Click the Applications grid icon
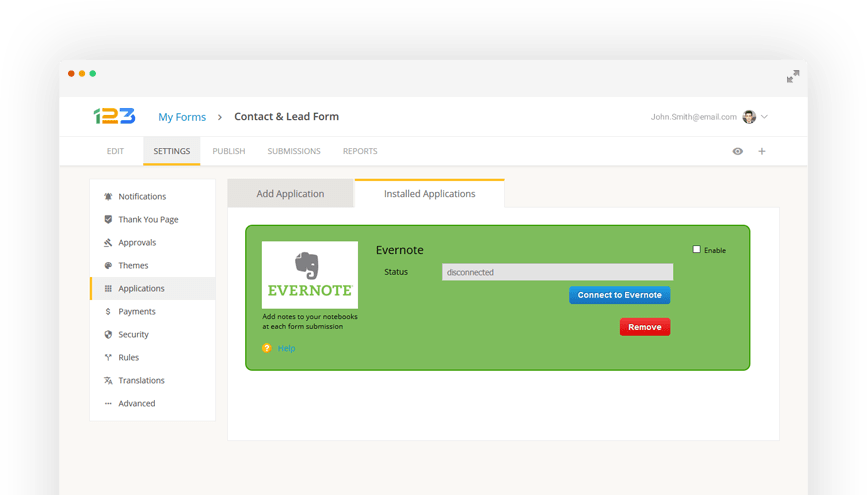 108,288
